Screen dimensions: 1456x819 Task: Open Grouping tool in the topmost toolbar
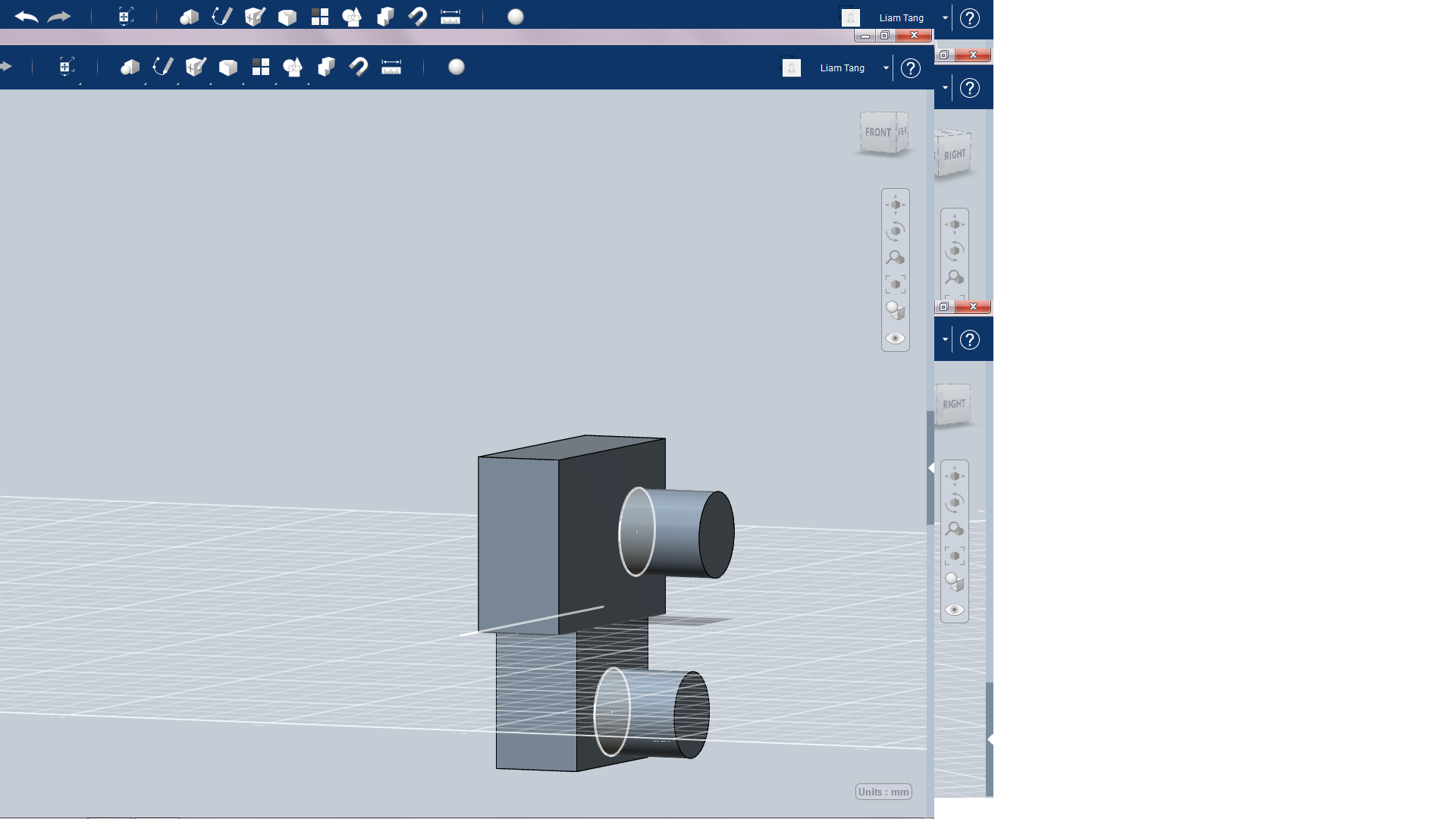click(352, 17)
